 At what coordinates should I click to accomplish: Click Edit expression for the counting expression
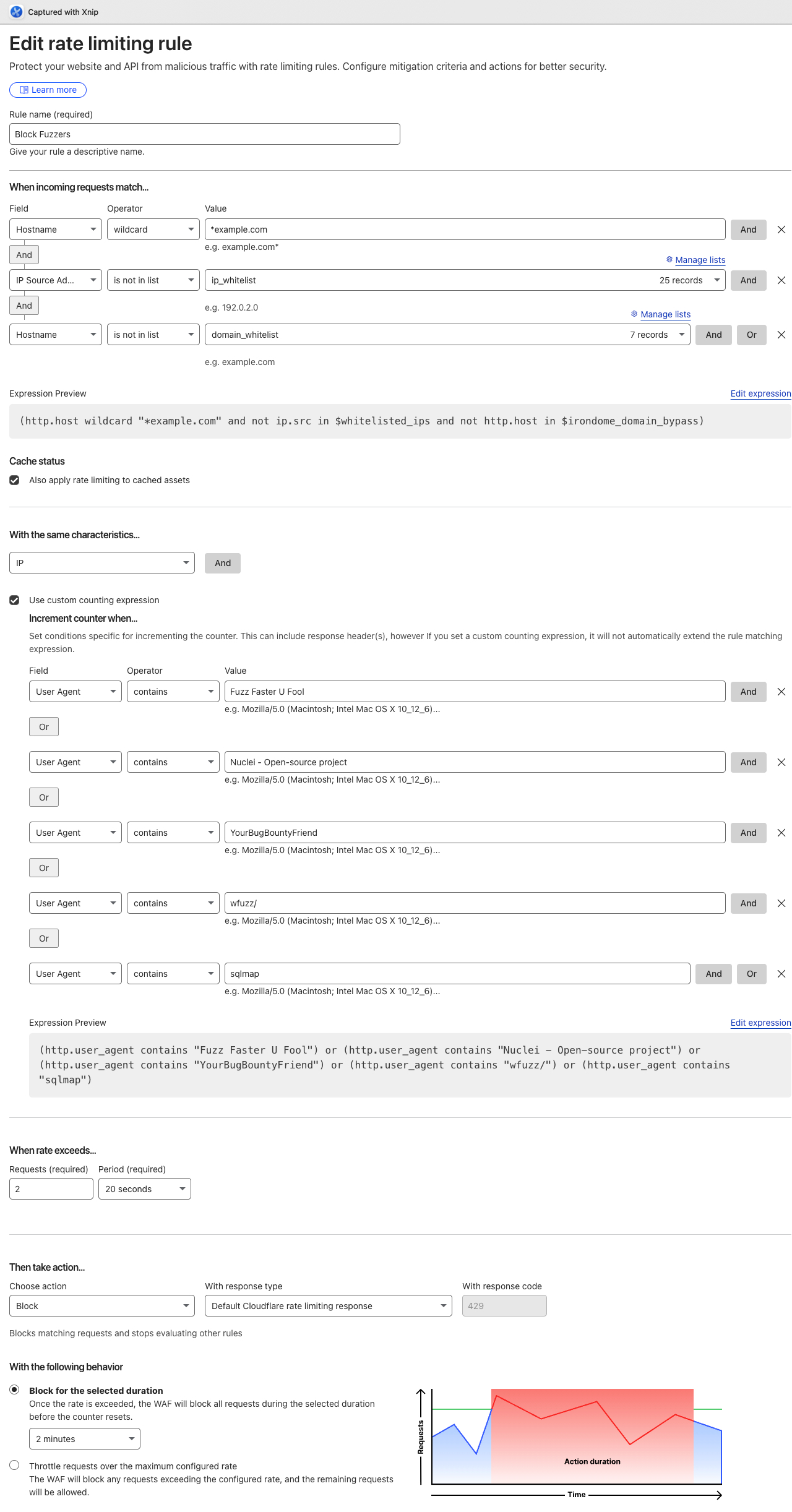(x=760, y=1023)
